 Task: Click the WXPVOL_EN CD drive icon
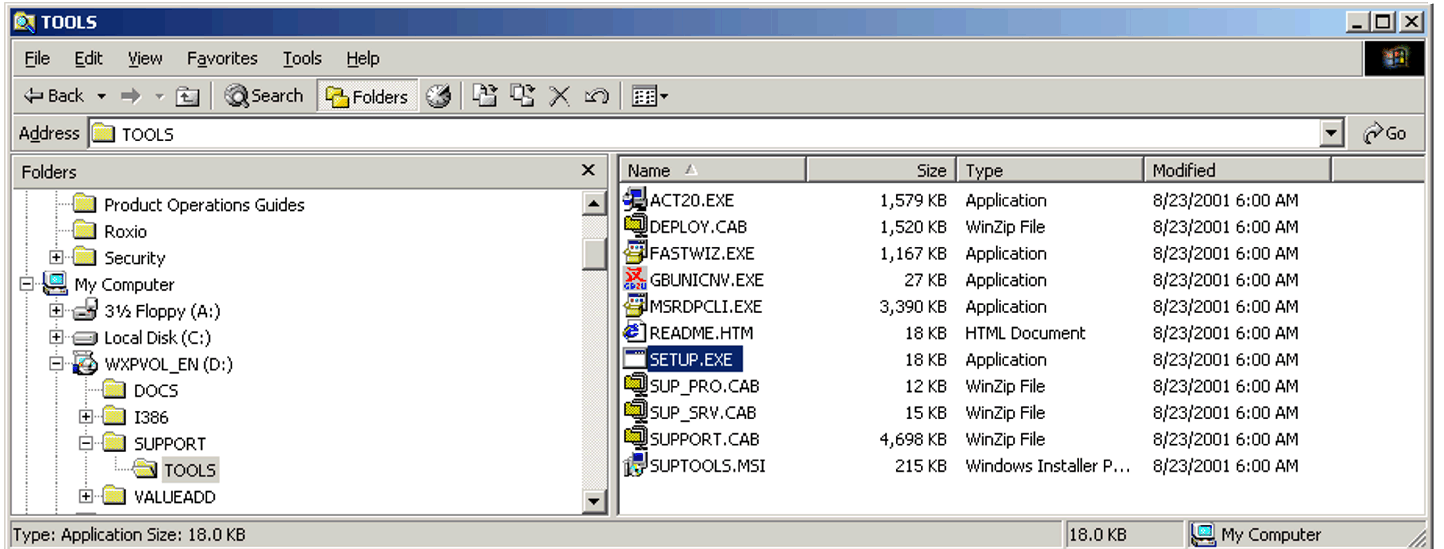(x=85, y=364)
